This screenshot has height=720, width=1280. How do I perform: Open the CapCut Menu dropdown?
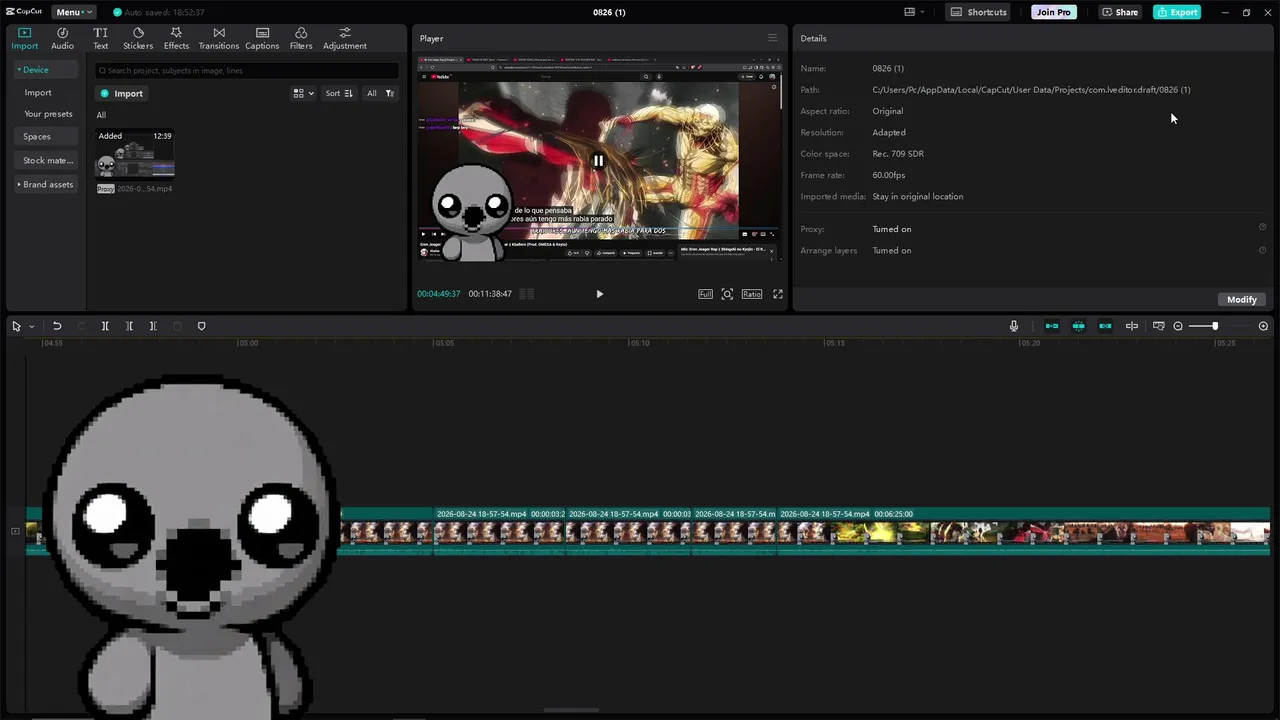[x=73, y=12]
